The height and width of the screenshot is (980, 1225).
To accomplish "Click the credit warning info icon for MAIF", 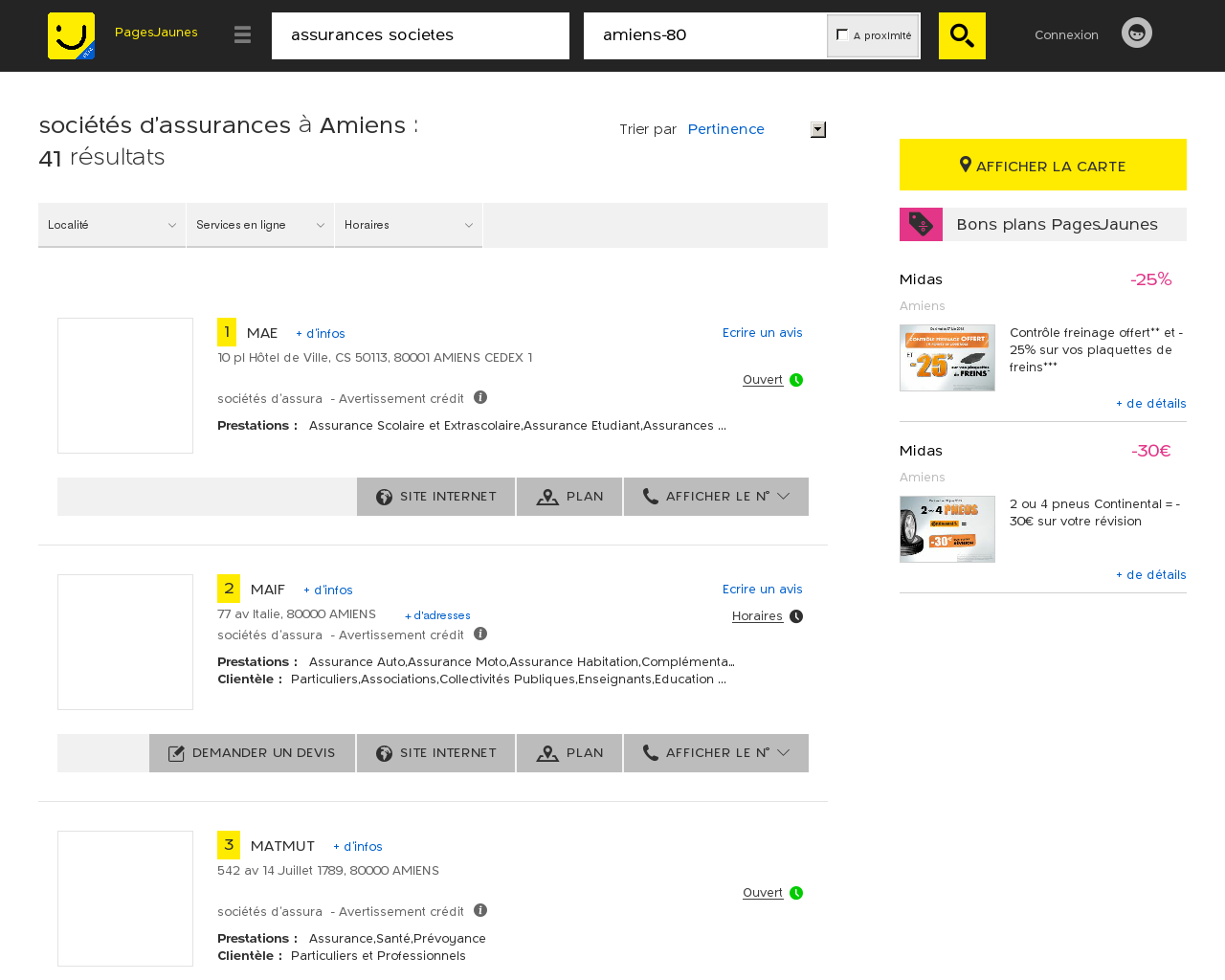I will point(480,634).
